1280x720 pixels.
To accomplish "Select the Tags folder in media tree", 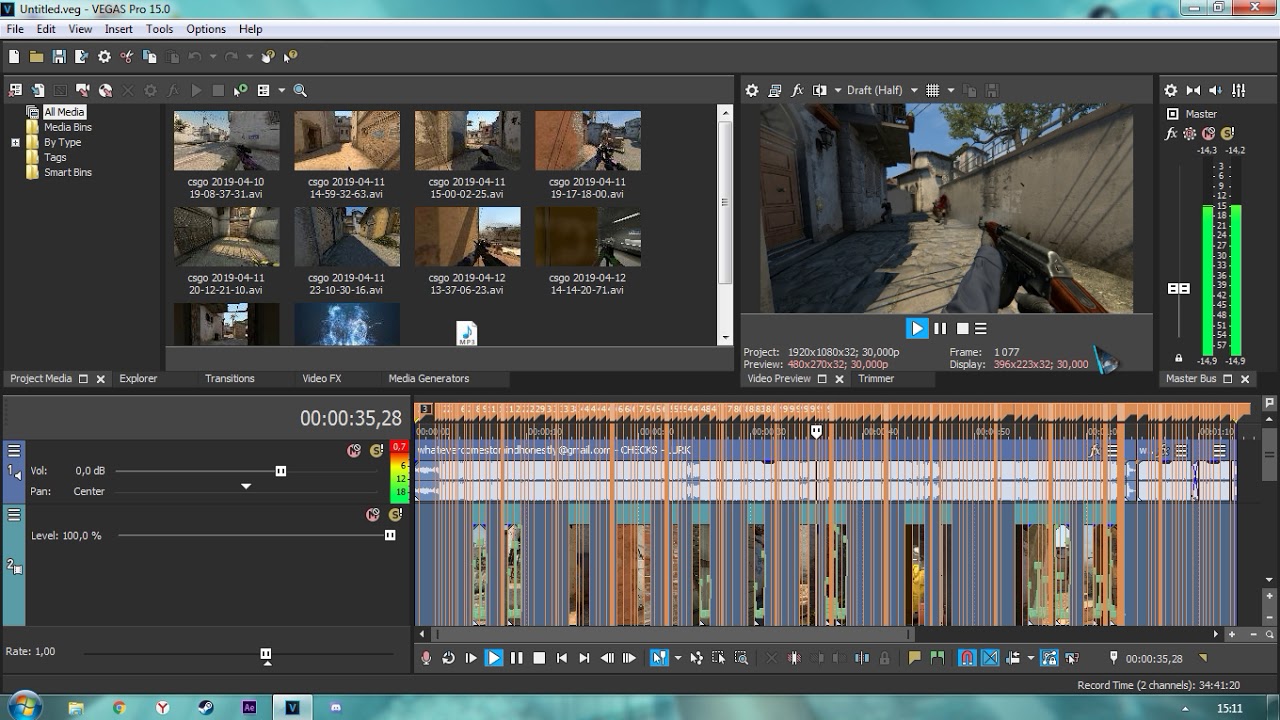I will click(55, 157).
